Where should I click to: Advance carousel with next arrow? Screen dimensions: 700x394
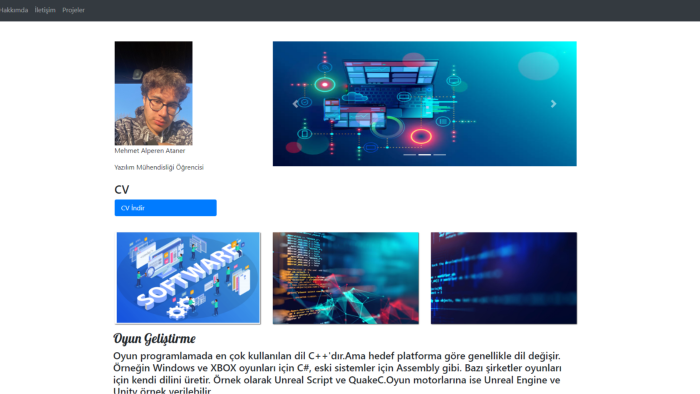point(554,104)
